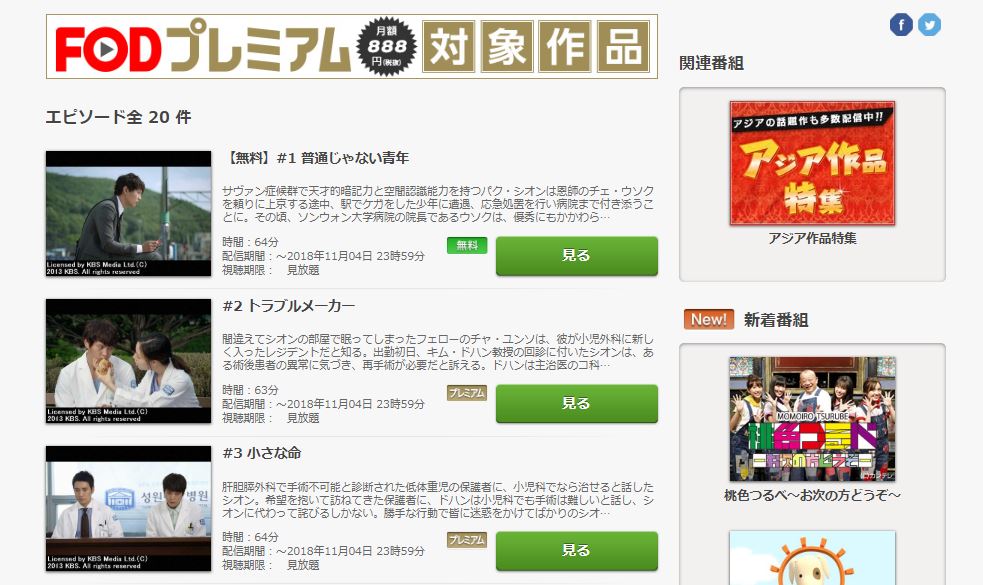The width and height of the screenshot is (983, 585).
Task: Click 見る button for episode 3 小さな命
Action: [x=577, y=551]
